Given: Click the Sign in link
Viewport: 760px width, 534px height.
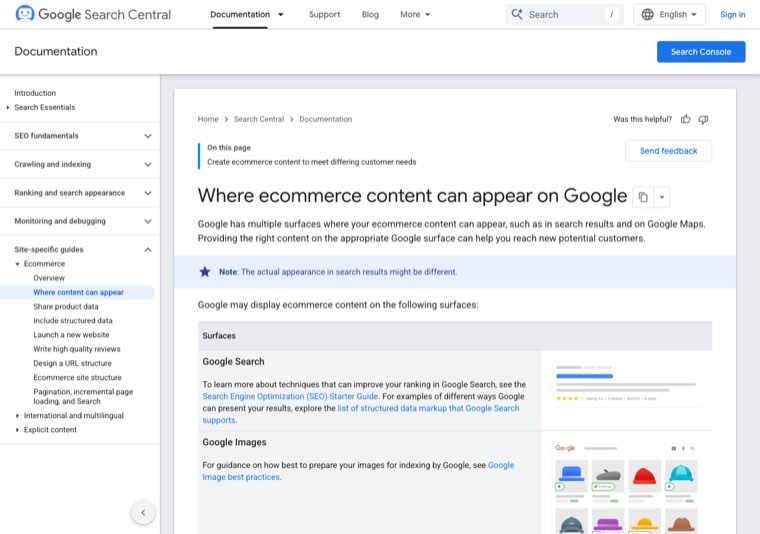Looking at the screenshot, I should (732, 15).
